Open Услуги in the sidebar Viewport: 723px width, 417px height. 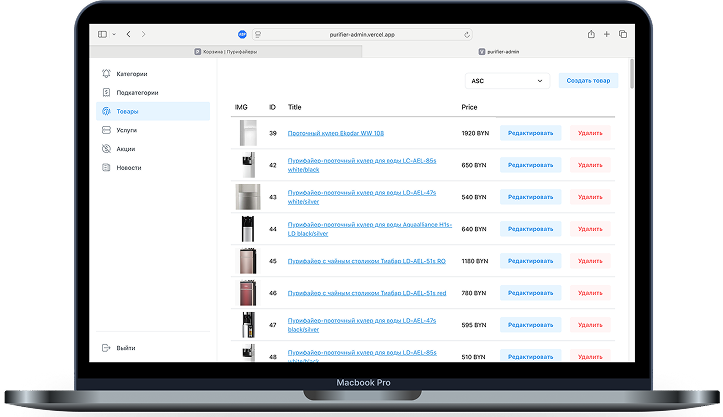tap(153, 130)
